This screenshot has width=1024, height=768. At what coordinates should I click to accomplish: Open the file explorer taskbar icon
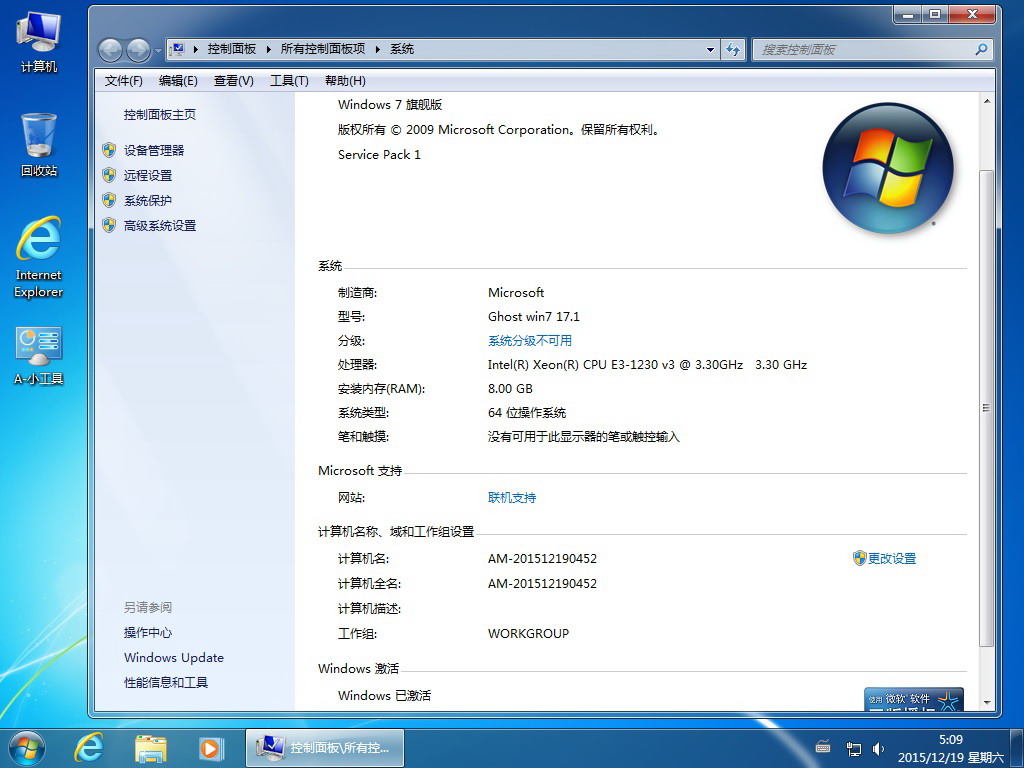[x=150, y=748]
